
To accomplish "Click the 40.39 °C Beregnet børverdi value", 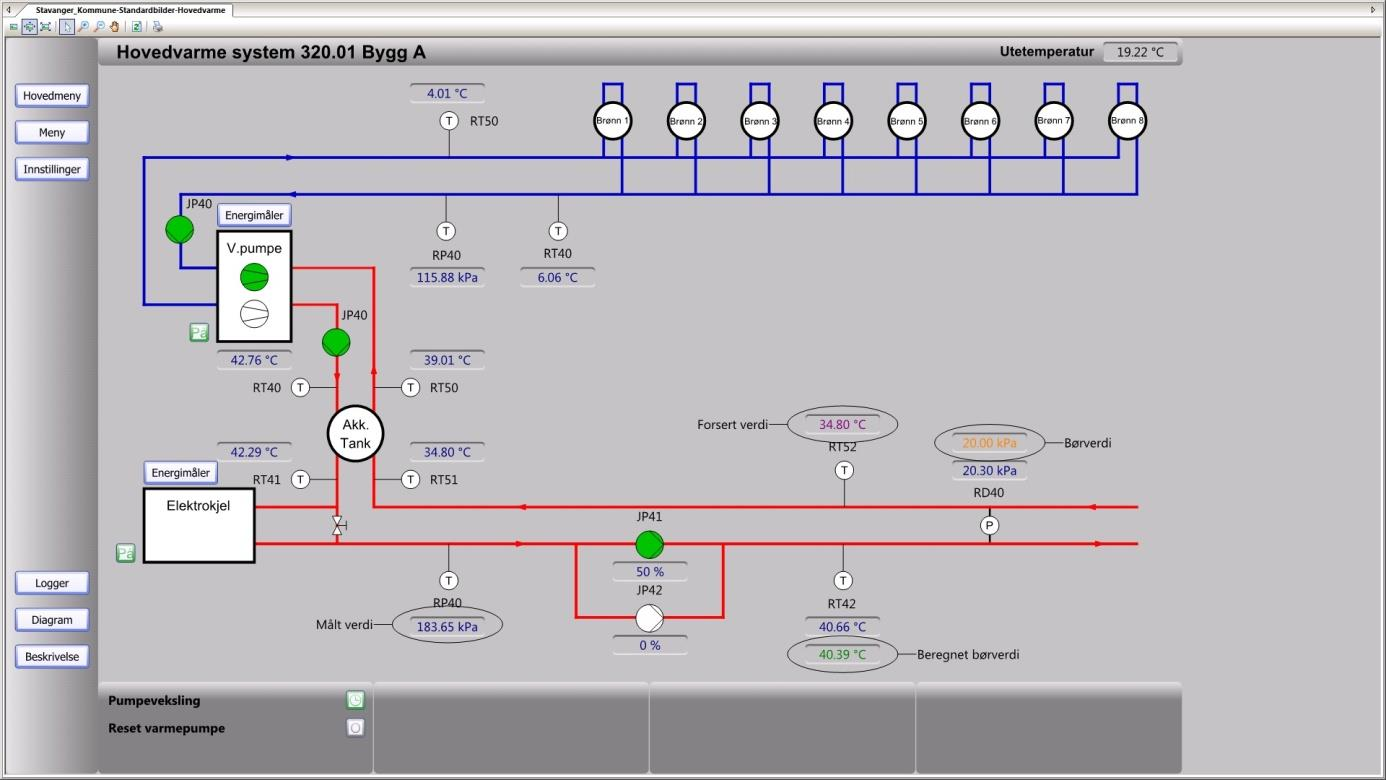I will 843,654.
